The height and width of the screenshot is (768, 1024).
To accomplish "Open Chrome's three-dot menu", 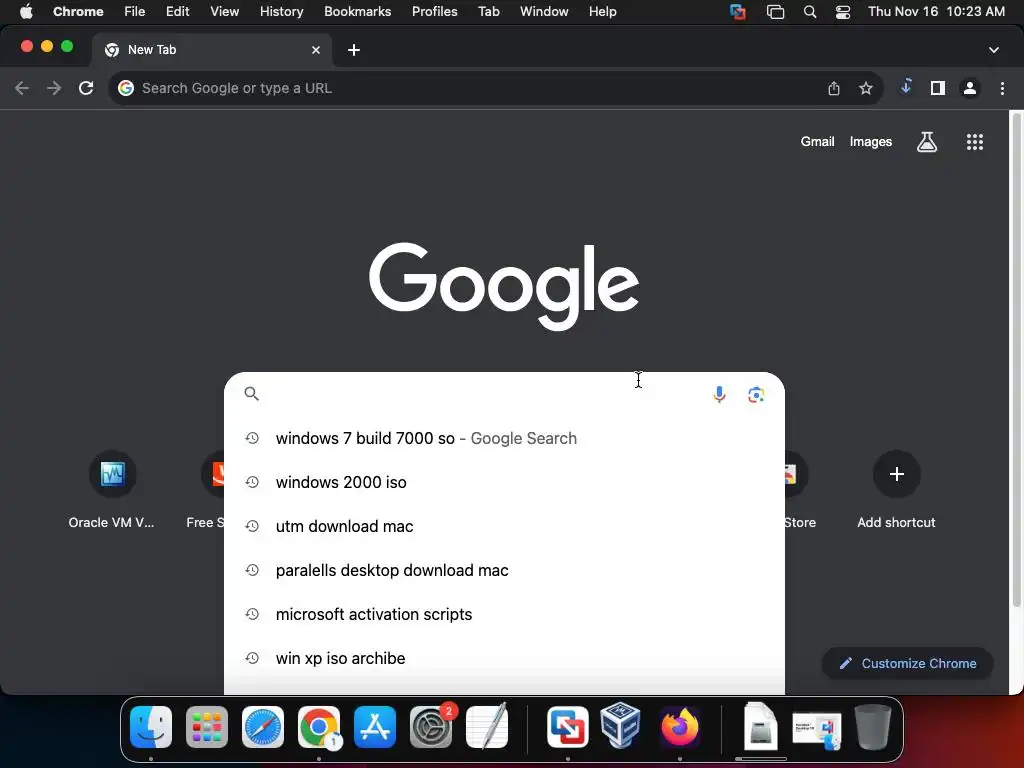I will pyautogui.click(x=1002, y=88).
